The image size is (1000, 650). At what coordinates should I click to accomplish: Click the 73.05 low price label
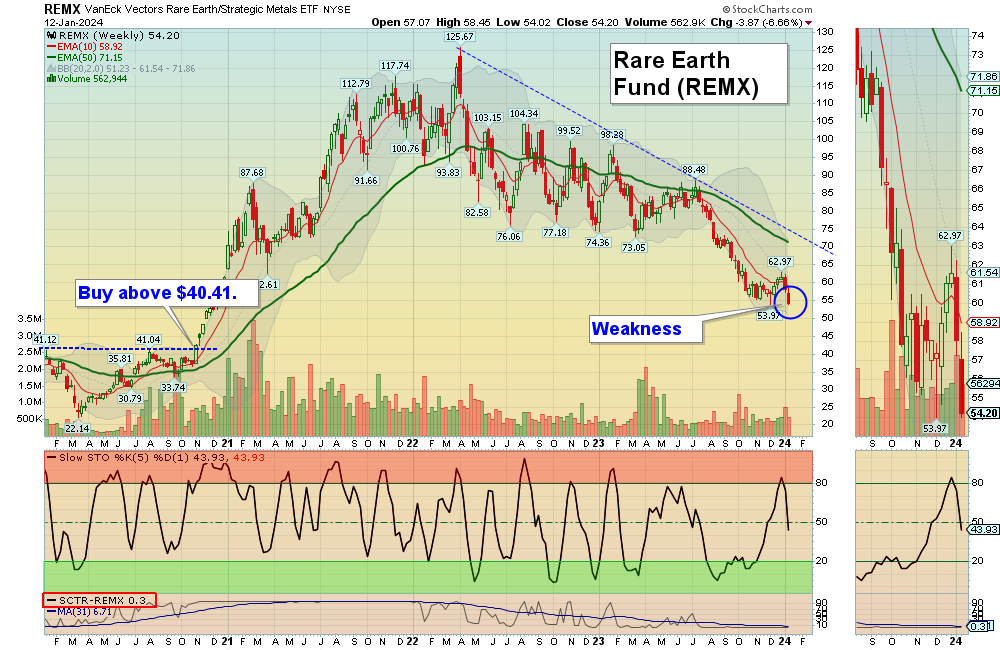pyautogui.click(x=634, y=247)
